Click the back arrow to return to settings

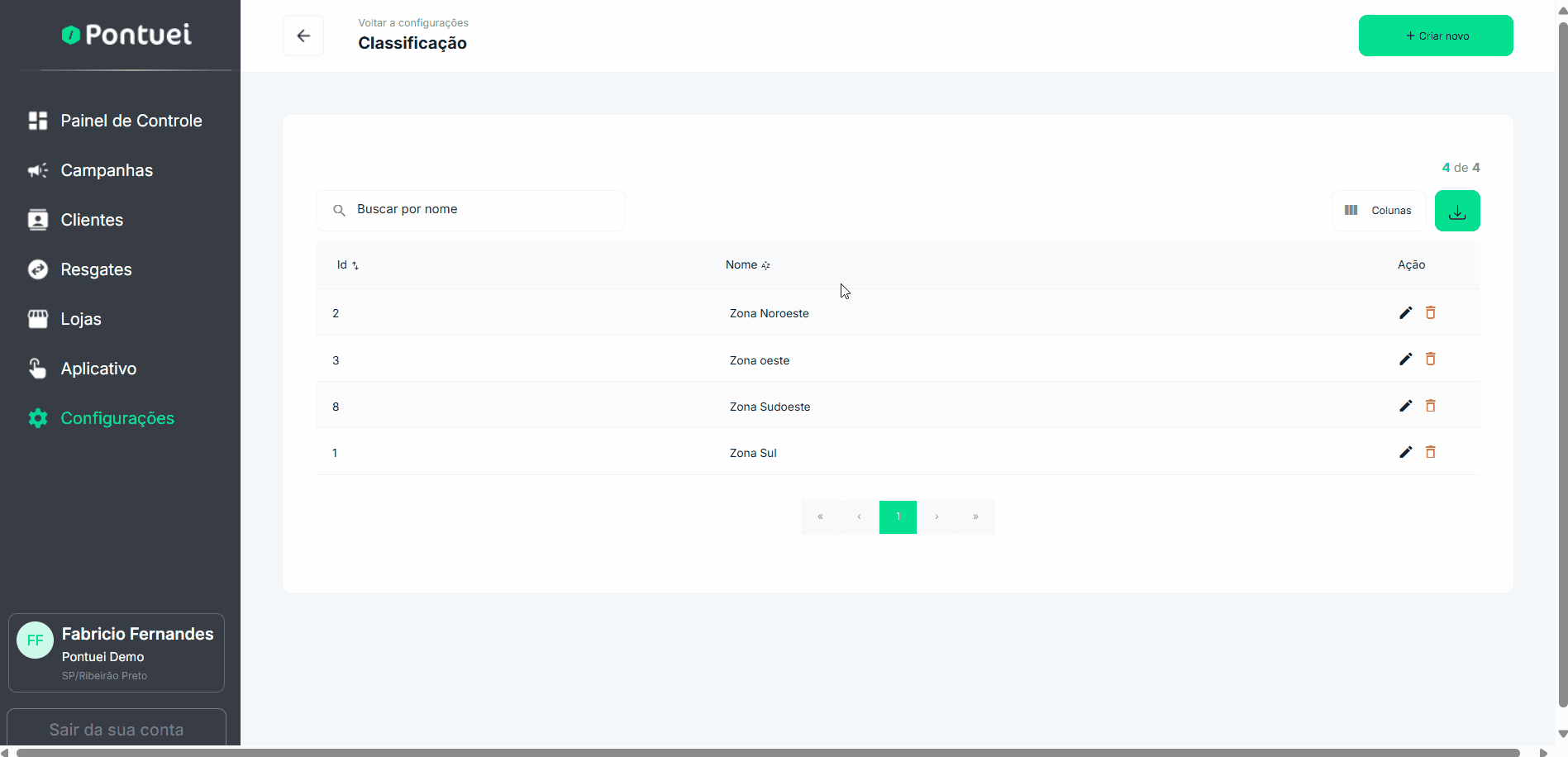[303, 36]
